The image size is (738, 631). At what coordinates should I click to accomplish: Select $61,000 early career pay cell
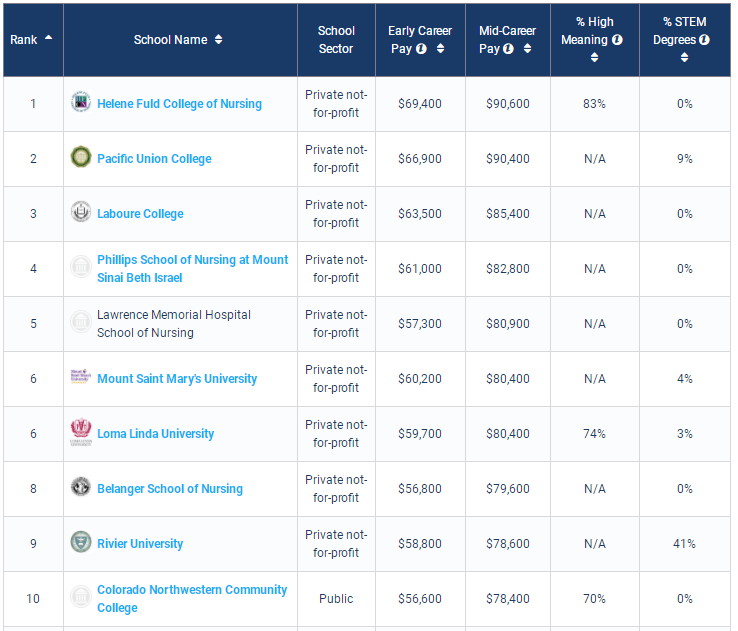[x=420, y=269]
